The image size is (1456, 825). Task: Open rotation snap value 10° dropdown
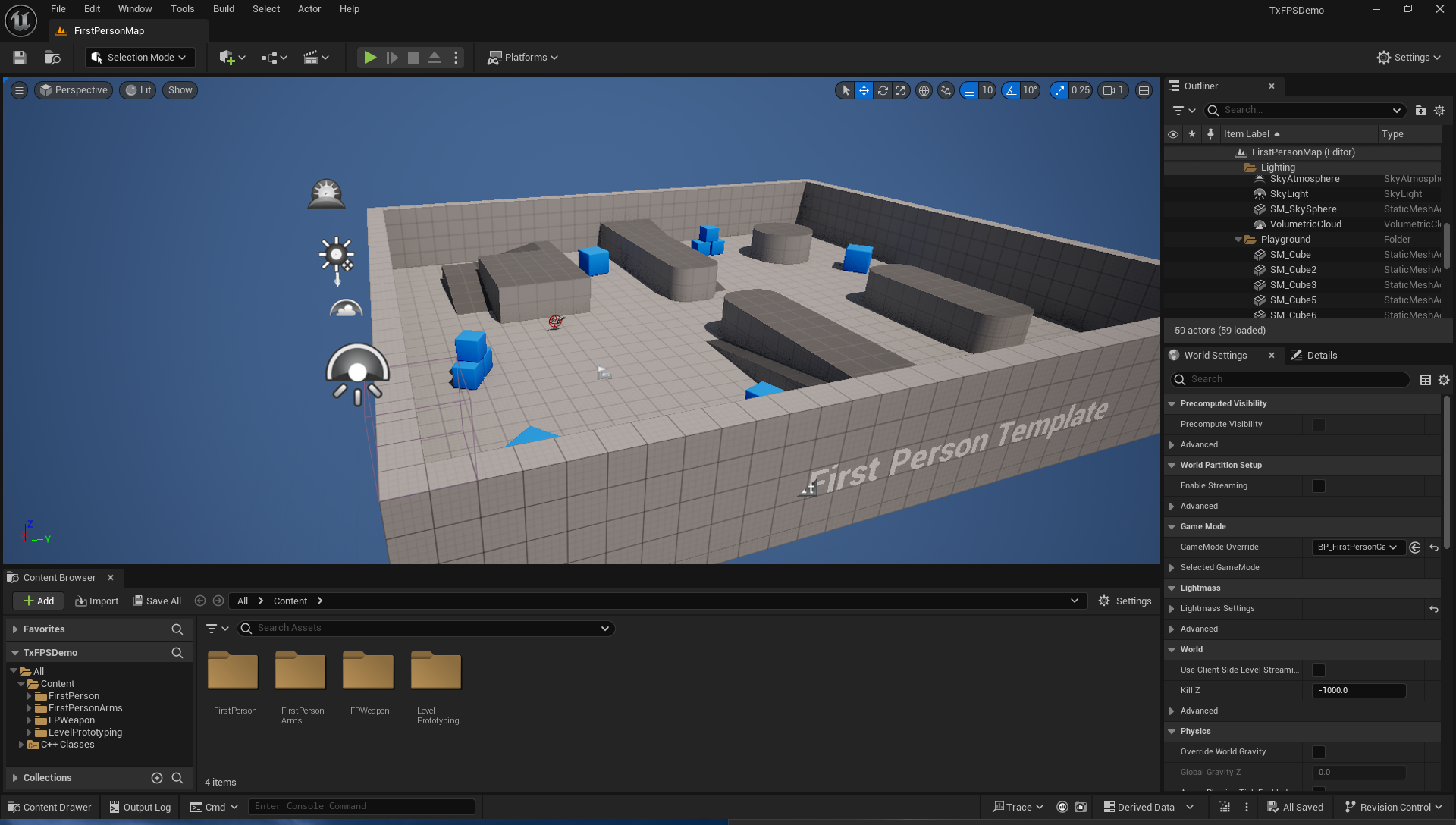coord(1030,90)
